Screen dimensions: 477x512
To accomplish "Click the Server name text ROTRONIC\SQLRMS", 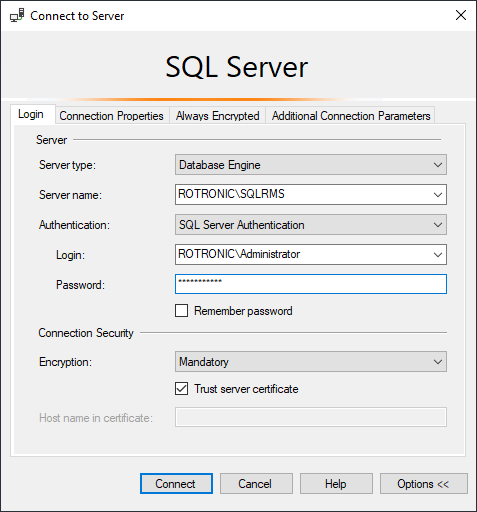I will click(231, 194).
